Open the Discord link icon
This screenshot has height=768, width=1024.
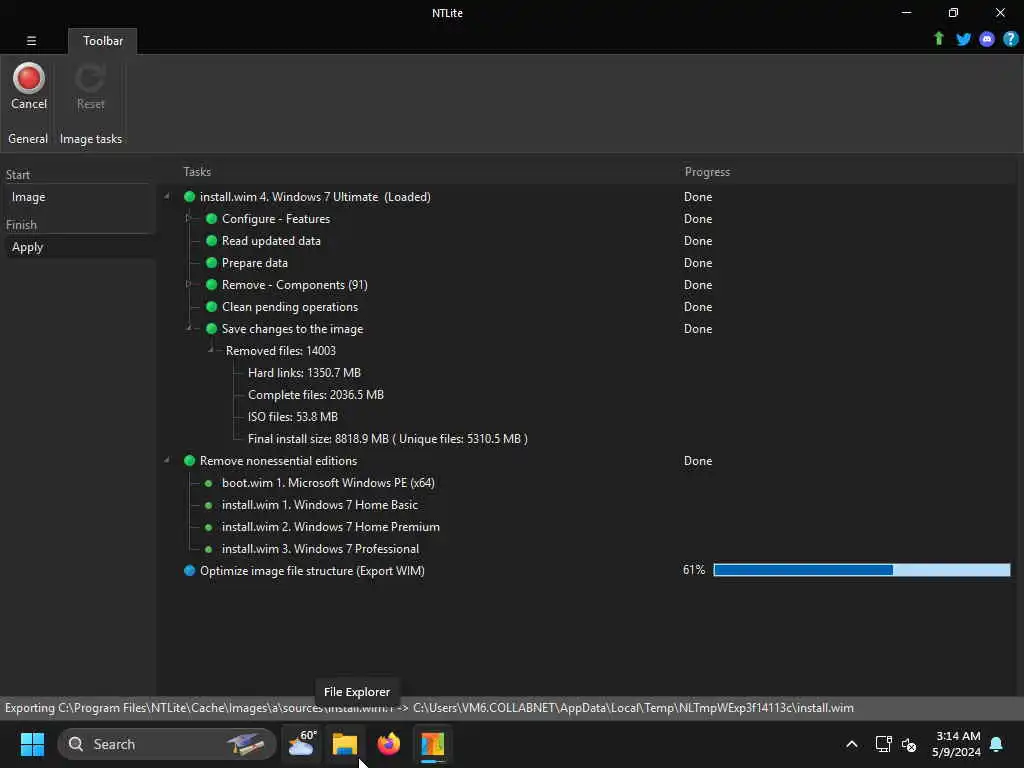[987, 39]
